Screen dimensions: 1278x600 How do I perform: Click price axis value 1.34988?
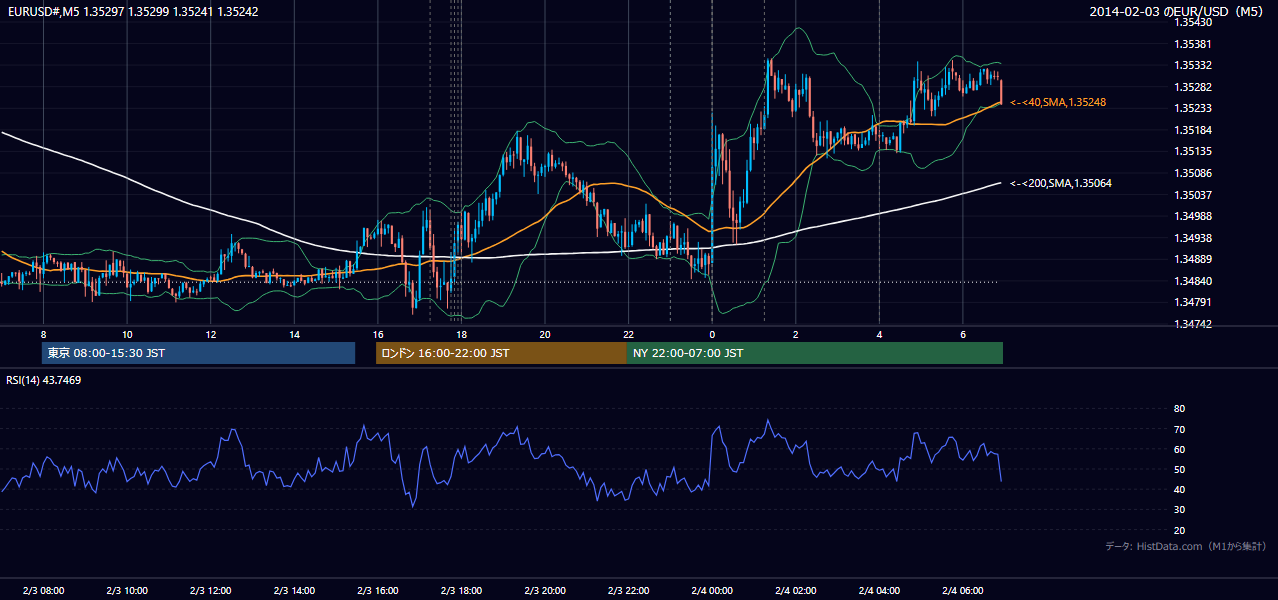point(1193,216)
